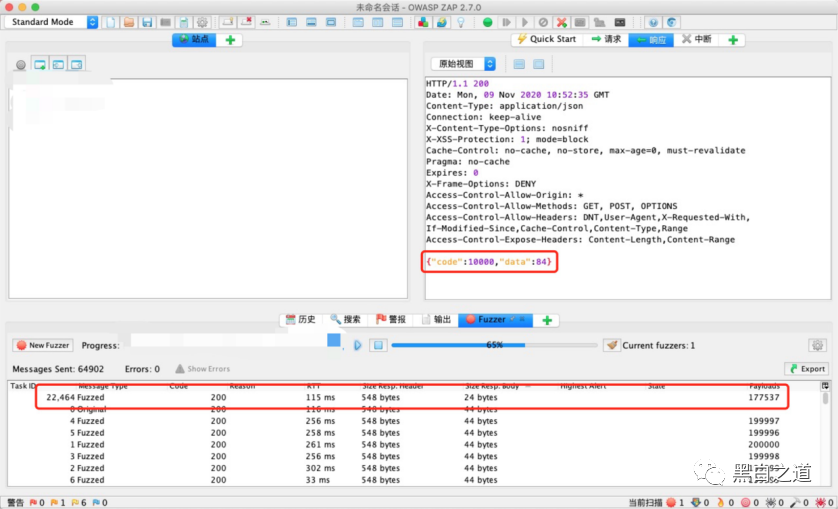838x509 pixels.
Task: Open the 原始视图 view dropdown
Action: tap(463, 64)
